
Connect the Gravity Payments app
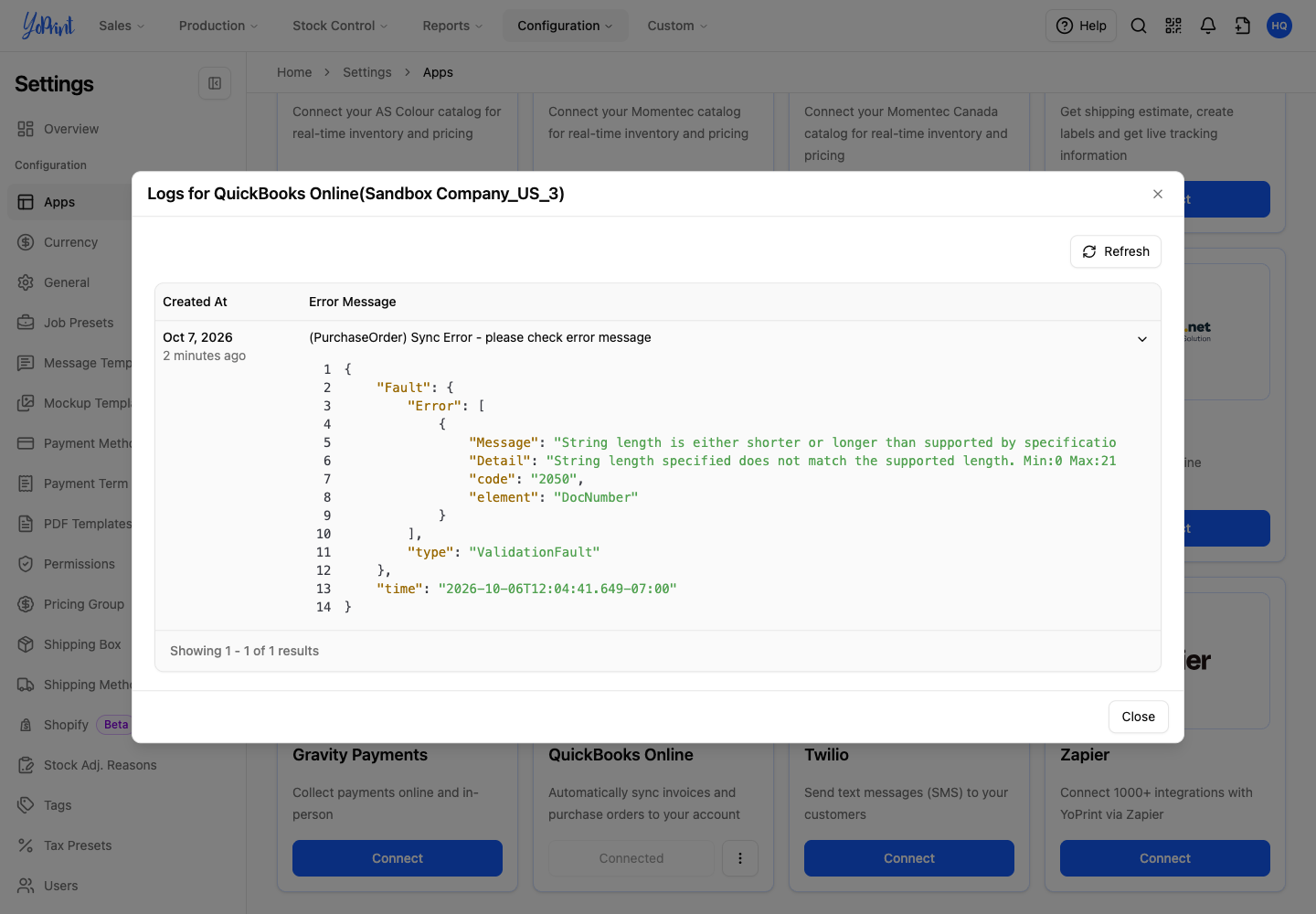[398, 858]
